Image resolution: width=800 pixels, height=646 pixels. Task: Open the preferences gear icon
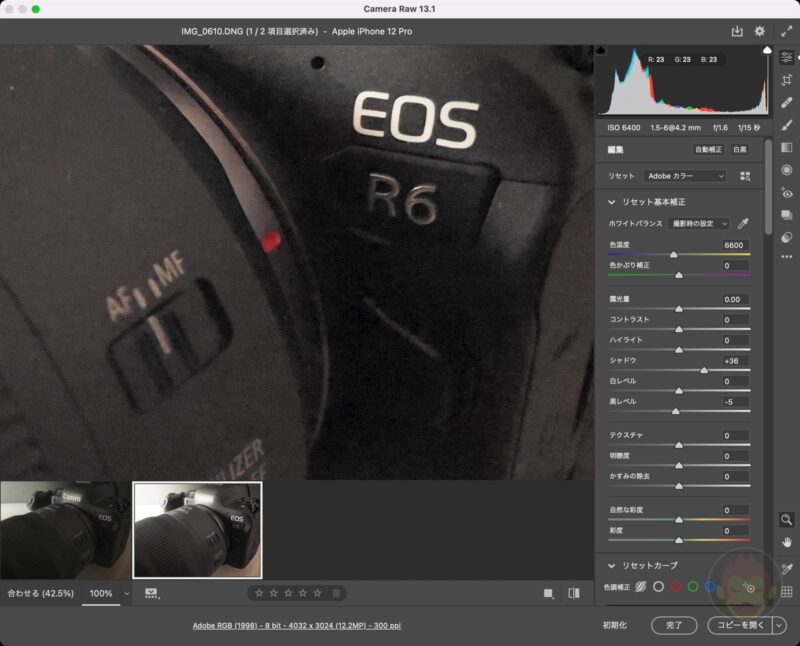point(759,32)
